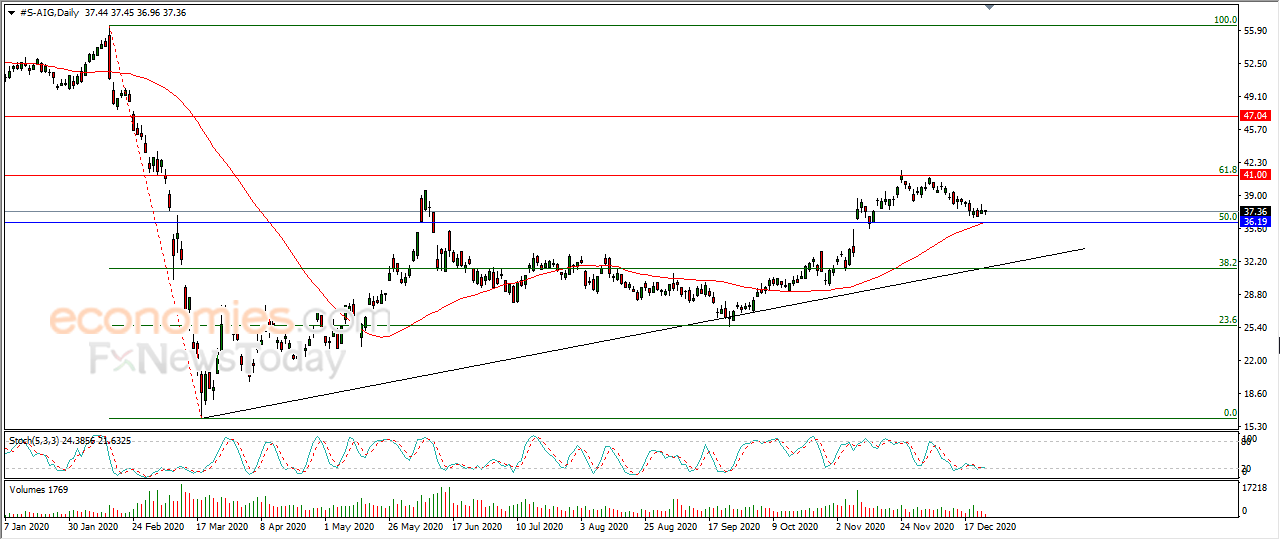The width and height of the screenshot is (1280, 540).
Task: Click the gray chart shift triangle on top edge
Action: 990,7
